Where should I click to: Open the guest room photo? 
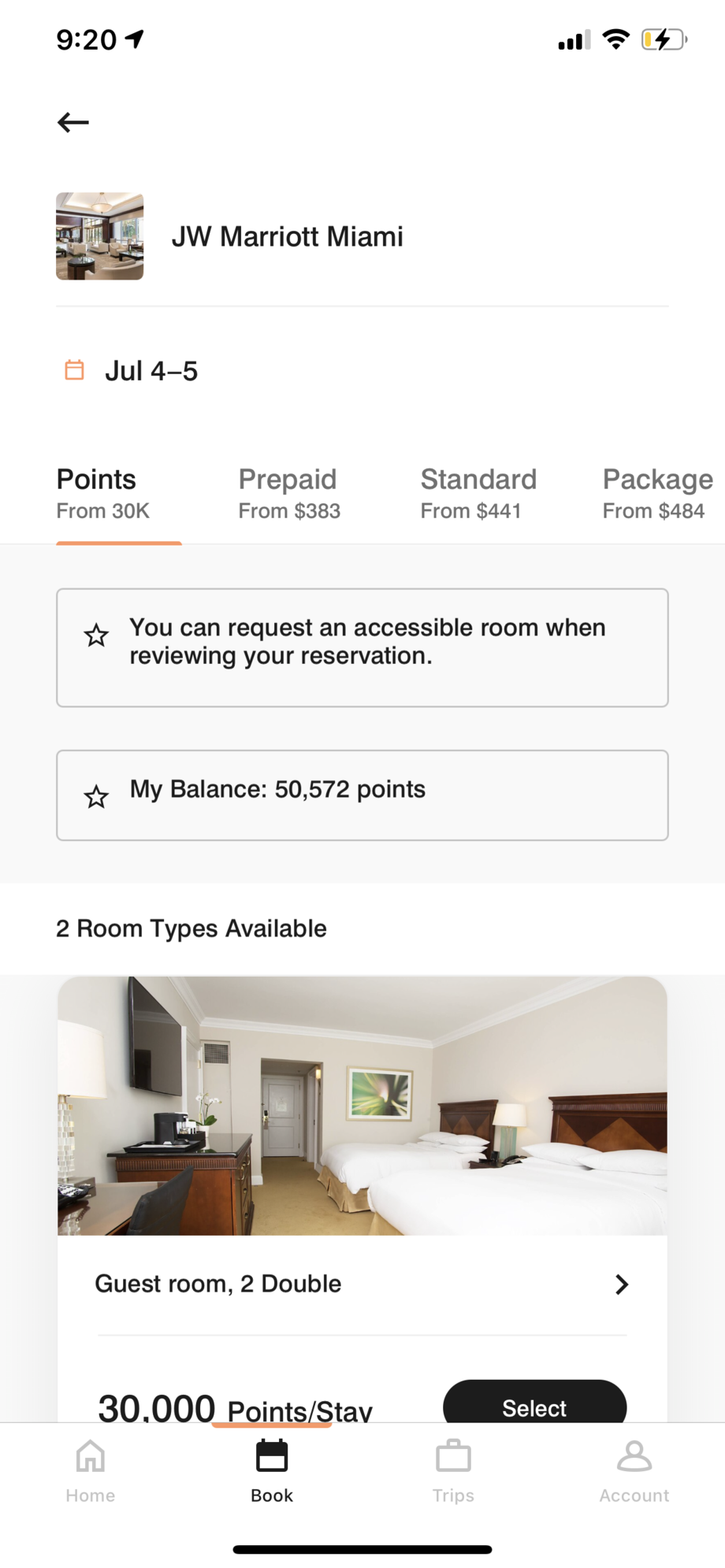(362, 1106)
